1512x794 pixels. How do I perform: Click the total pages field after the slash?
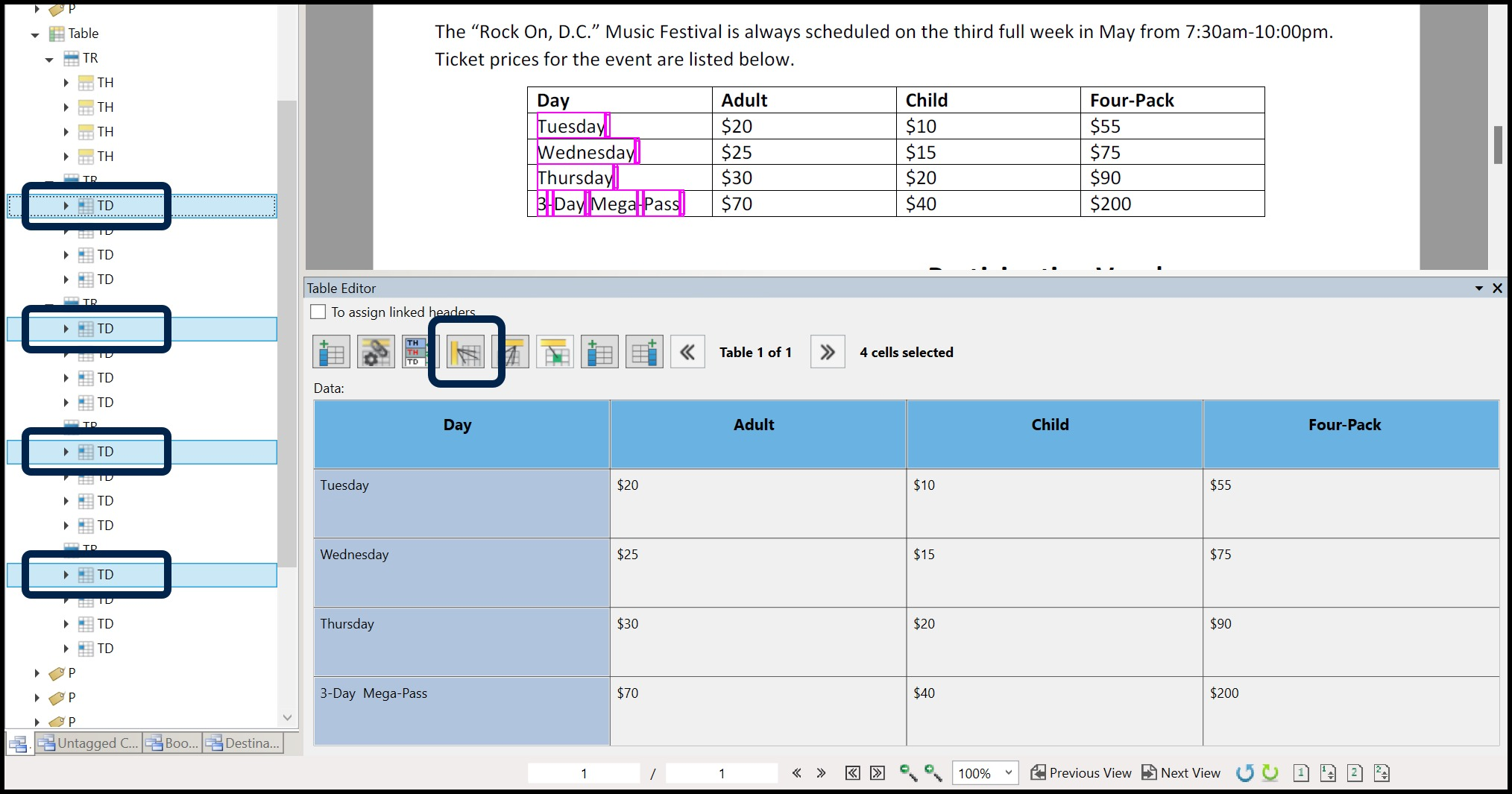pos(722,773)
